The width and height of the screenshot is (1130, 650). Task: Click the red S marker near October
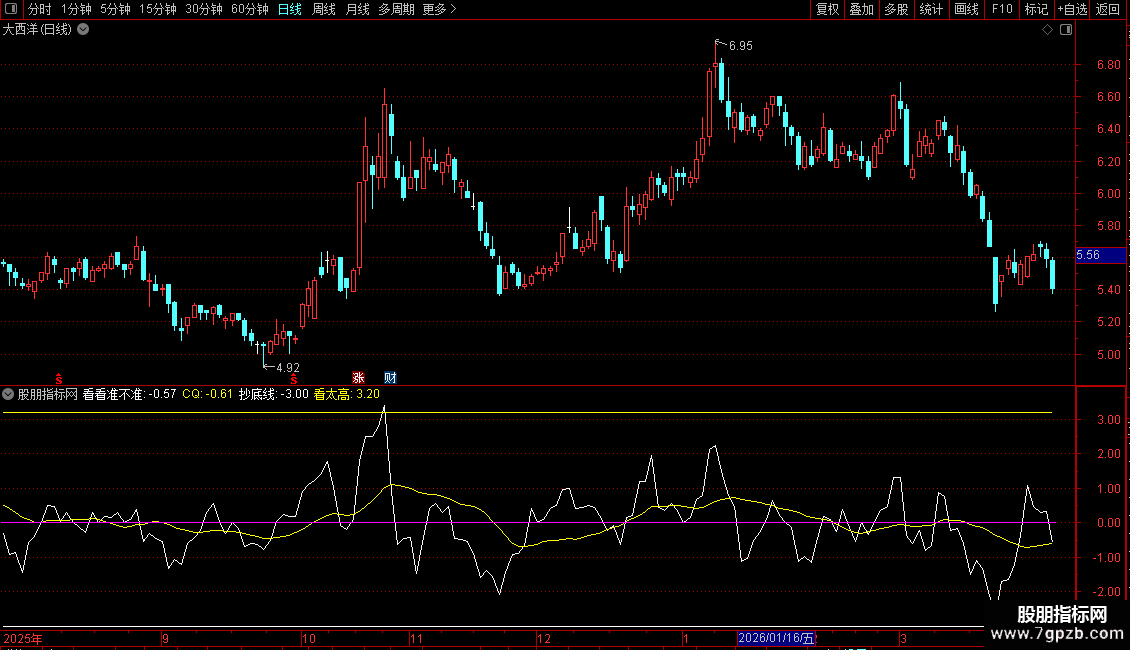tap(293, 379)
